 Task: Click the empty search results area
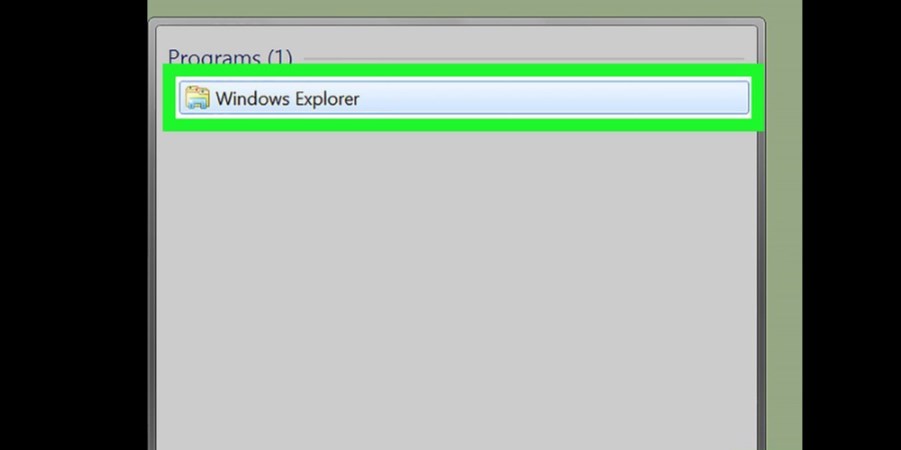pos(457,287)
